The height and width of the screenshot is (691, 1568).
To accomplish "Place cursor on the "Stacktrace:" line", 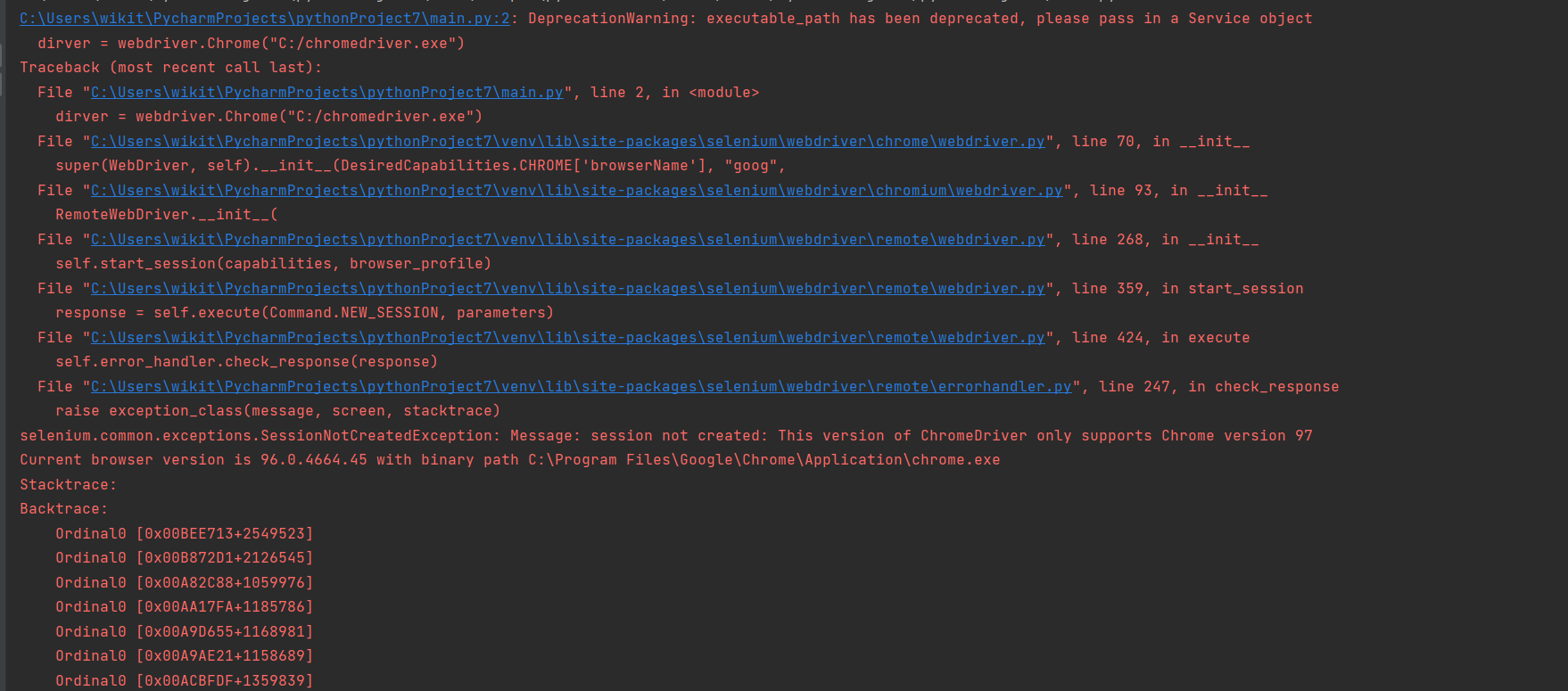I will coord(68,485).
